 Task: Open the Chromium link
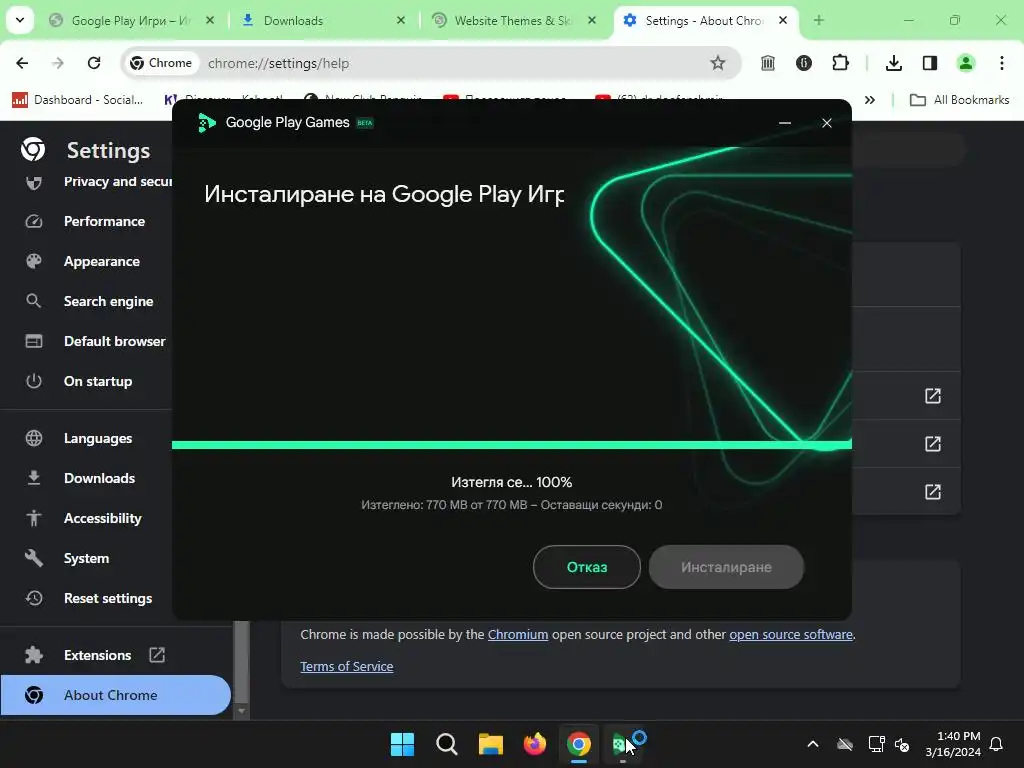[x=518, y=634]
